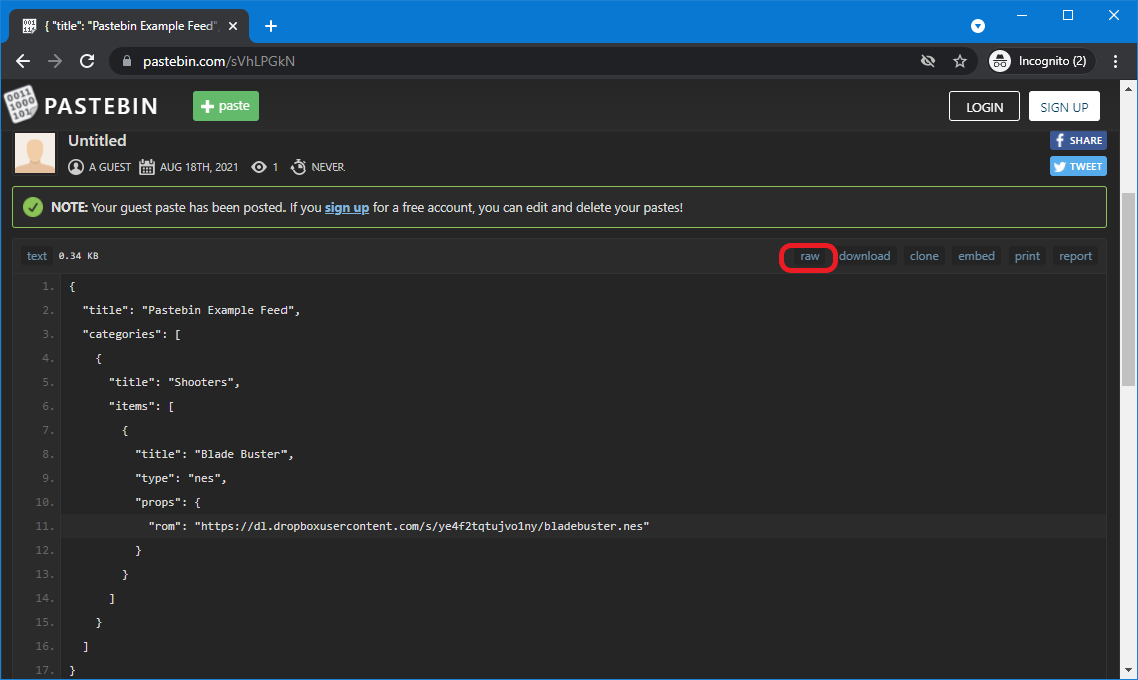Image resolution: width=1138 pixels, height=680 pixels.
Task: Click the Untitled paste title
Action: 97,141
